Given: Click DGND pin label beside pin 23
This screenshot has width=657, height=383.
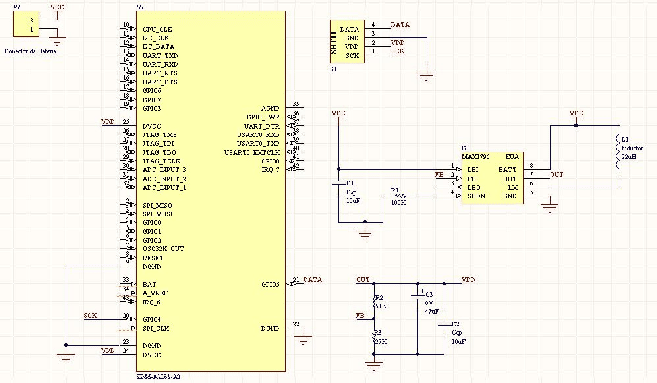Looking at the screenshot, I should coord(152,346).
